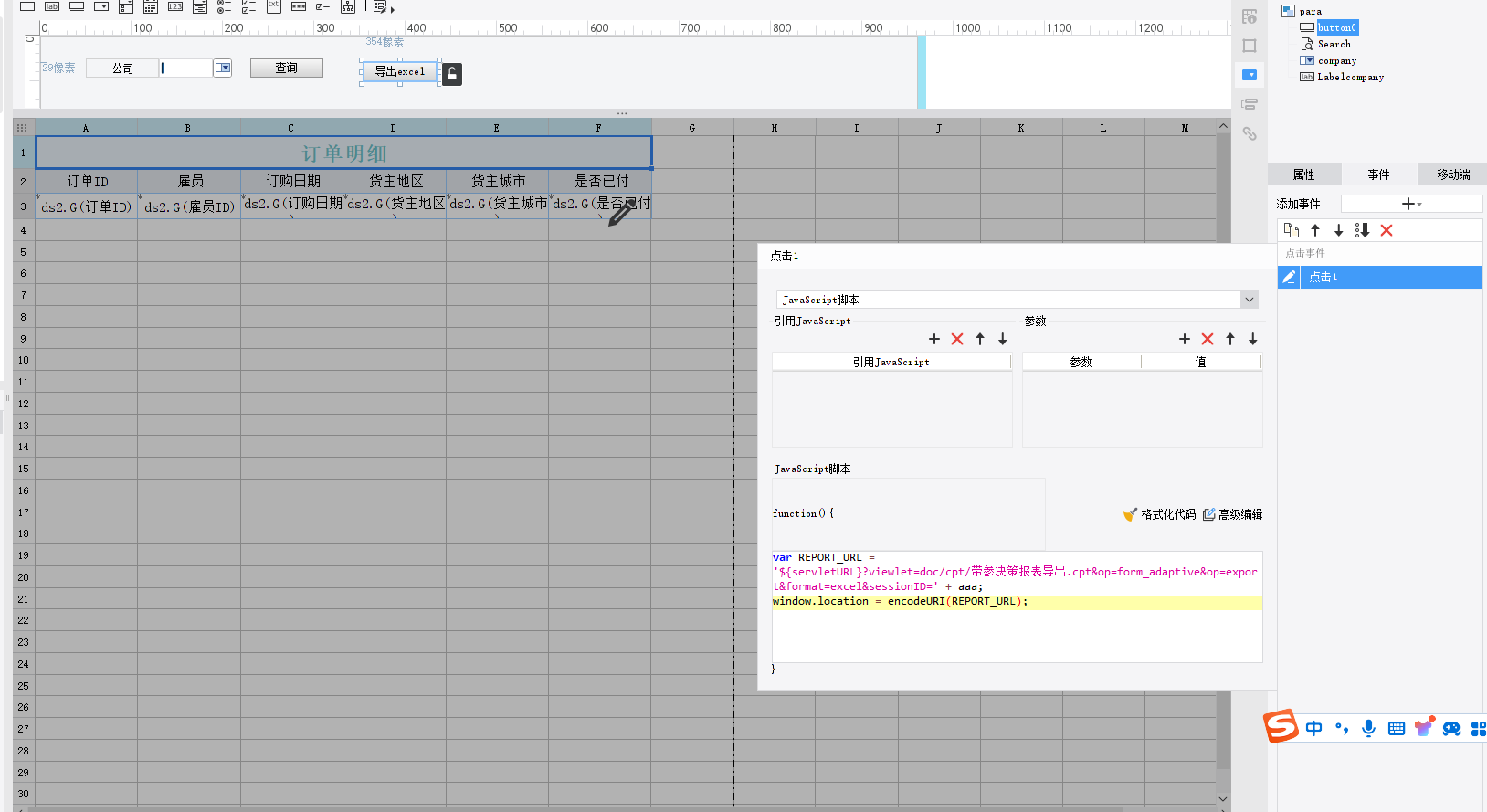The image size is (1487, 812).
Task: Click the 订单明细 title cell
Action: point(343,153)
